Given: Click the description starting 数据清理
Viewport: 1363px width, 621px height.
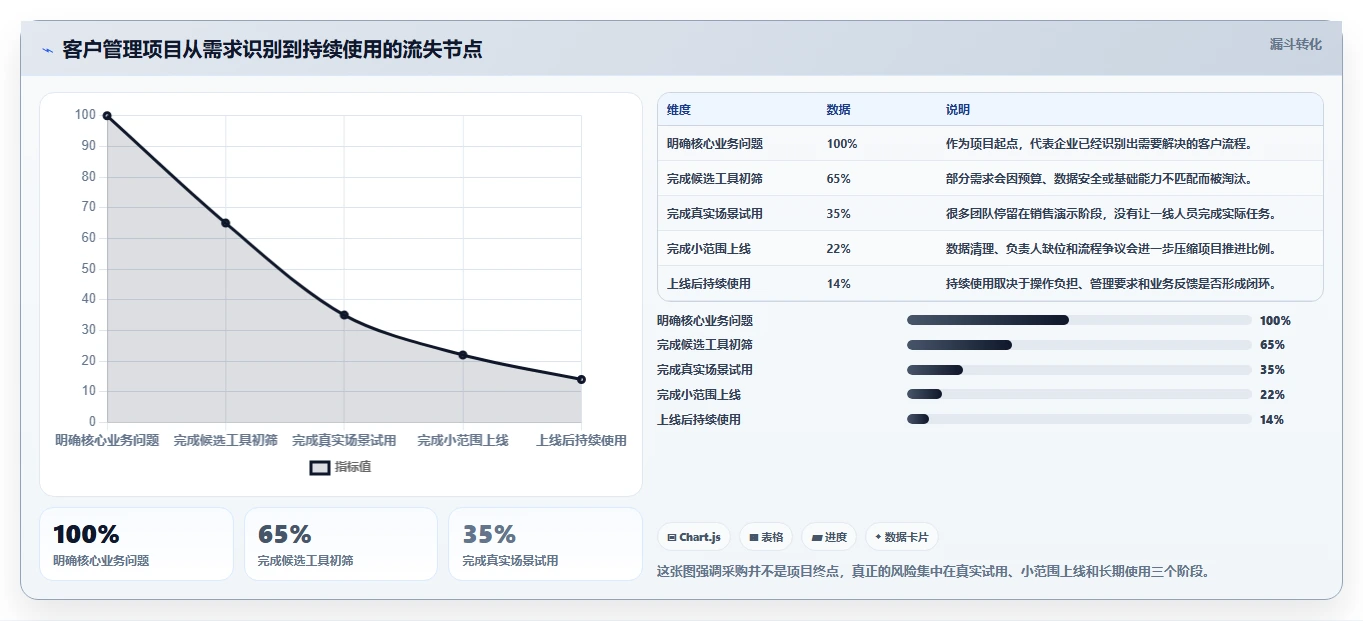Looking at the screenshot, I should 1111,249.
